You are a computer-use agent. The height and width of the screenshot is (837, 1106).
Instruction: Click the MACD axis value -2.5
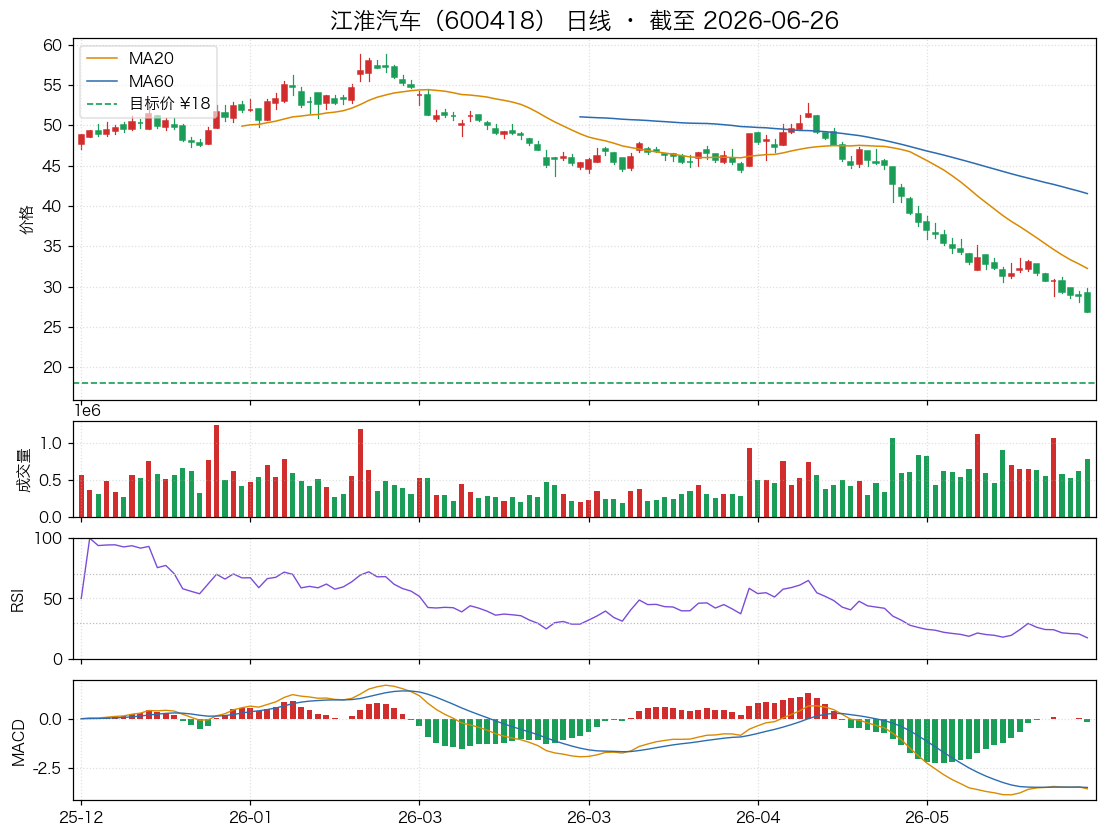pos(48,769)
